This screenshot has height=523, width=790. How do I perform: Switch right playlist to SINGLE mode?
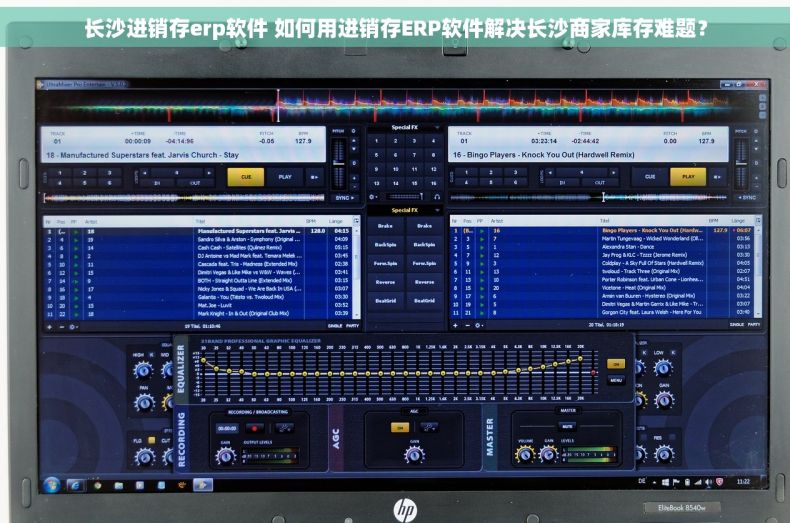pyautogui.click(x=737, y=324)
